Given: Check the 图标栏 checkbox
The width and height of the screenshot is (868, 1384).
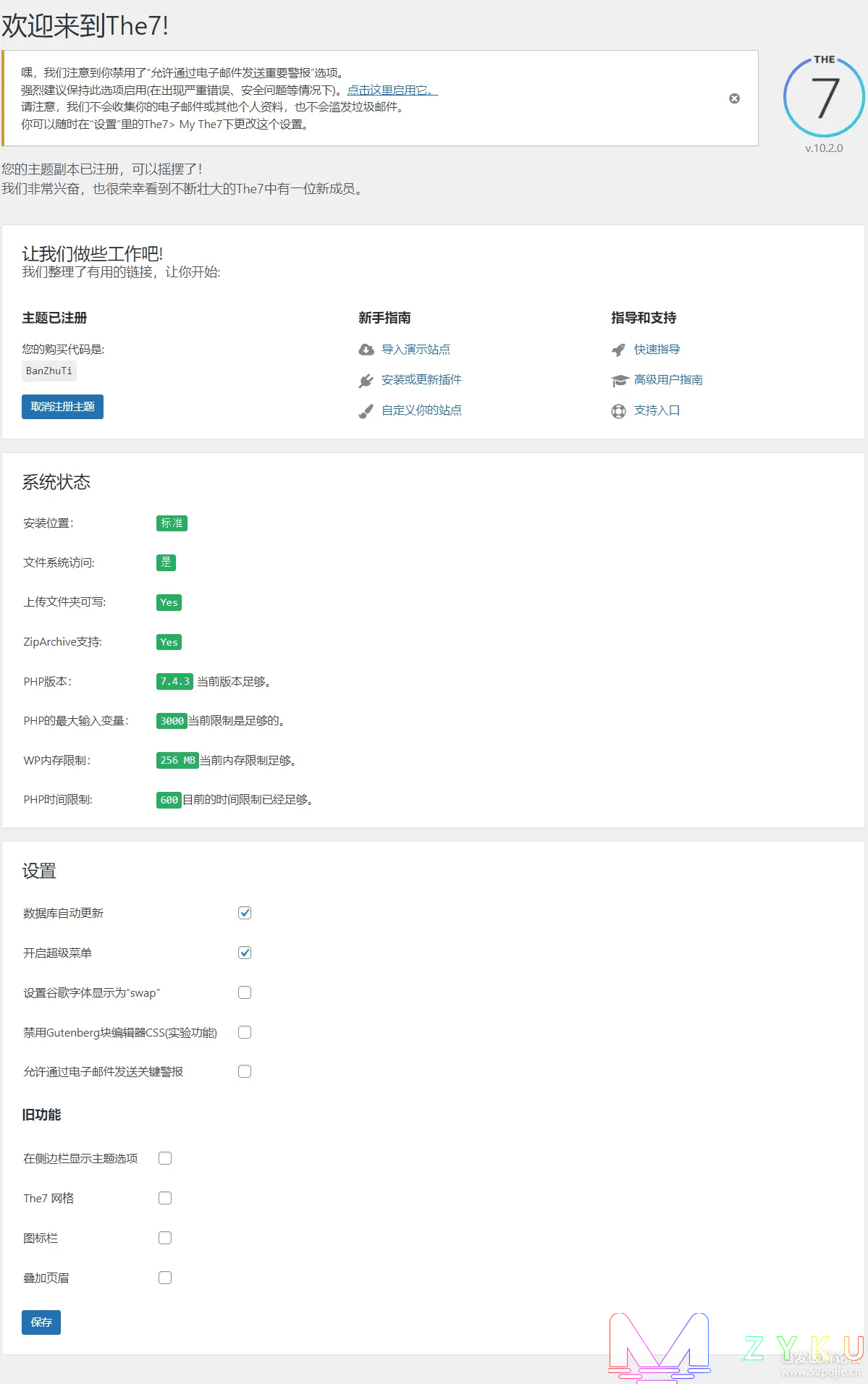Looking at the screenshot, I should pos(165,1238).
